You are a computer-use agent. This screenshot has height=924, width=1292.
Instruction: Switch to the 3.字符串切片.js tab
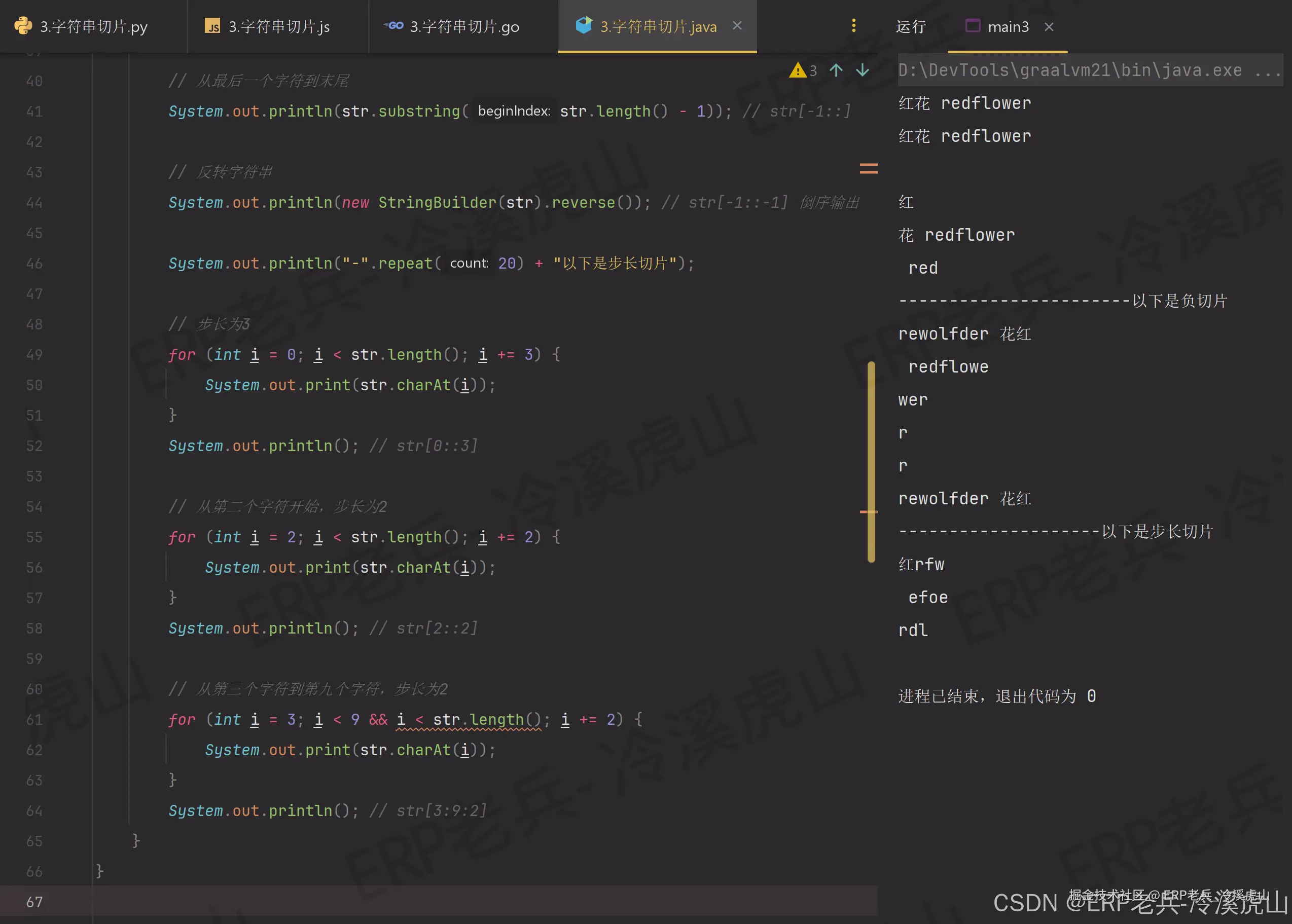tap(279, 27)
